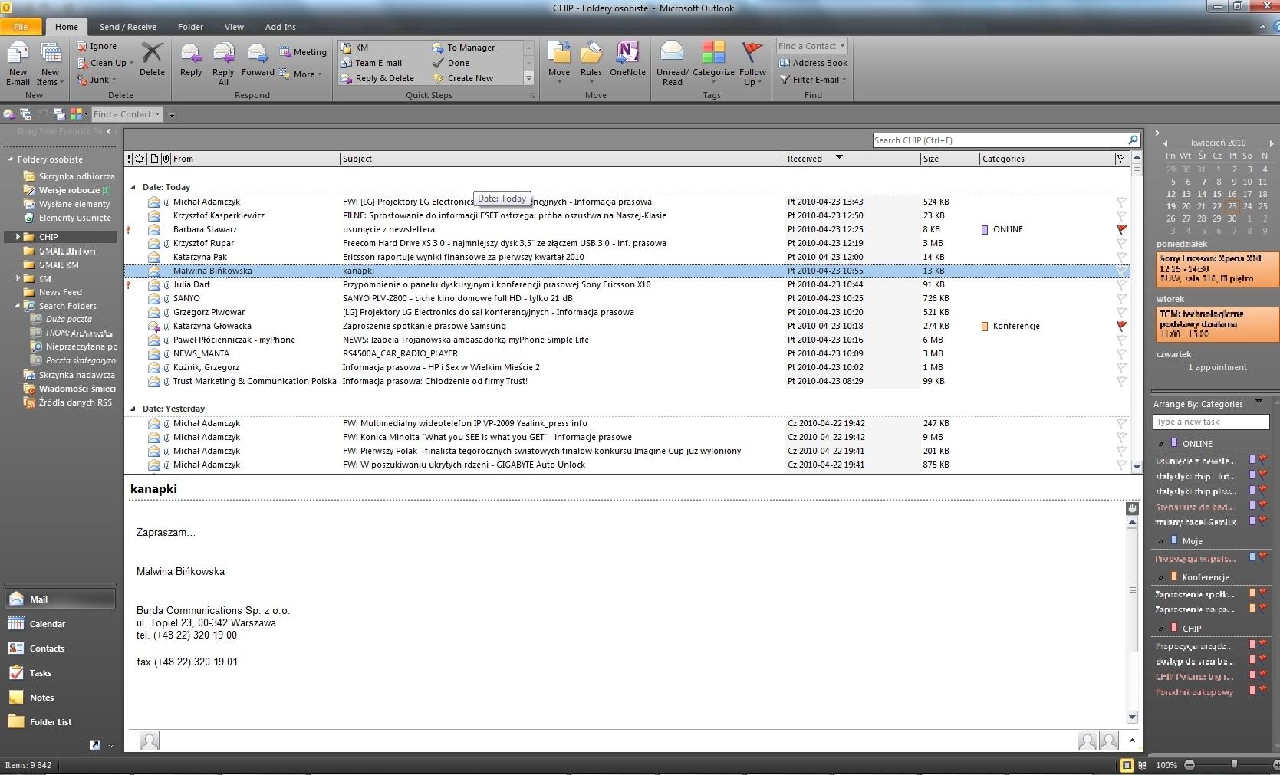Expand the CHIP folder in the tree
Viewport: 1280px width, 775px height.
click(x=18, y=237)
